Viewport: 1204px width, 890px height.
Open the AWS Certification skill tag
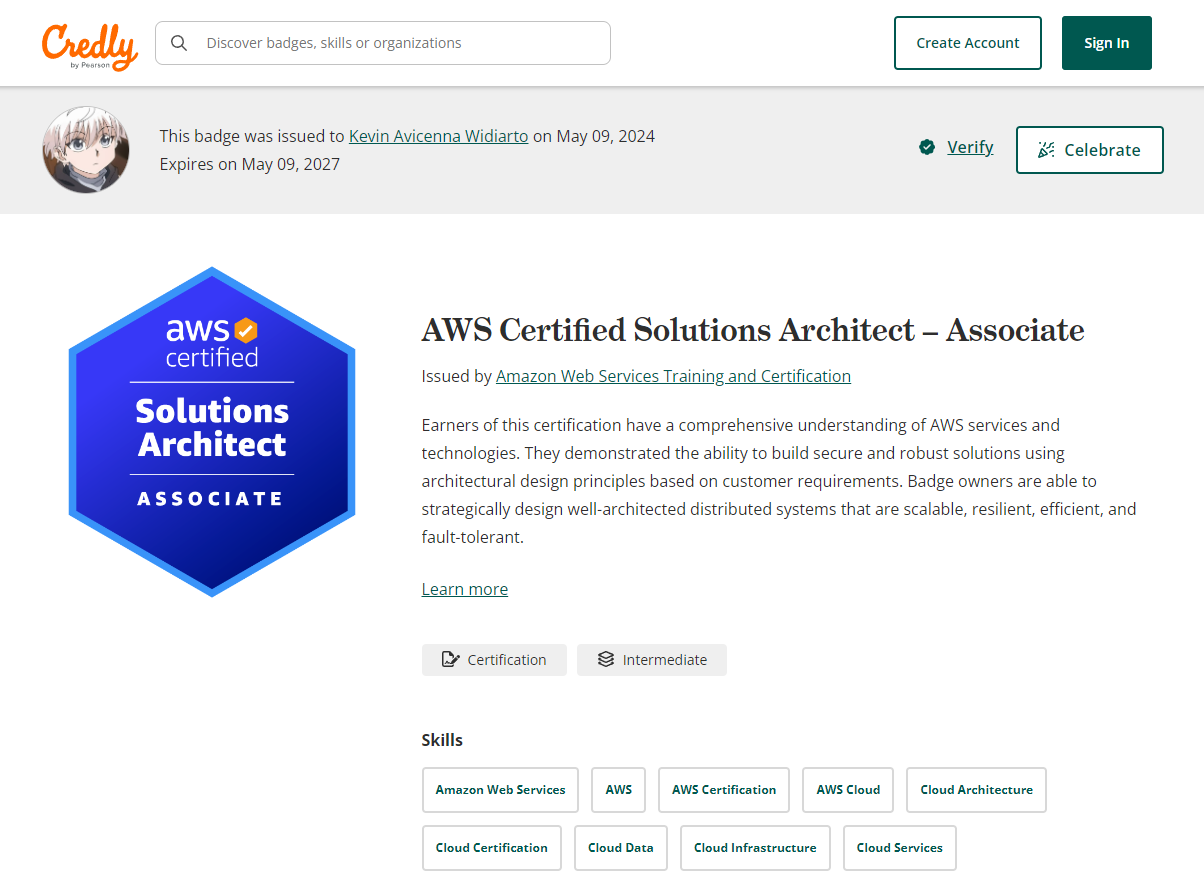724,790
